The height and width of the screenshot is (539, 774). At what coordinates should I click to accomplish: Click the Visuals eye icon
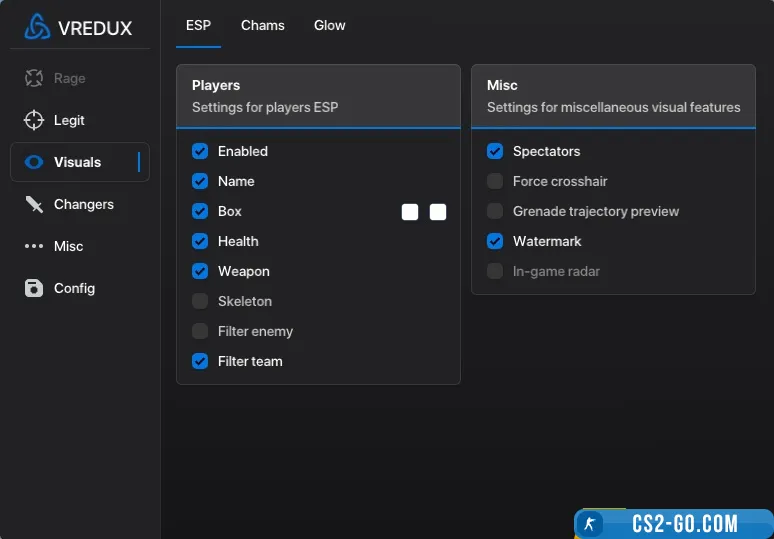34,162
